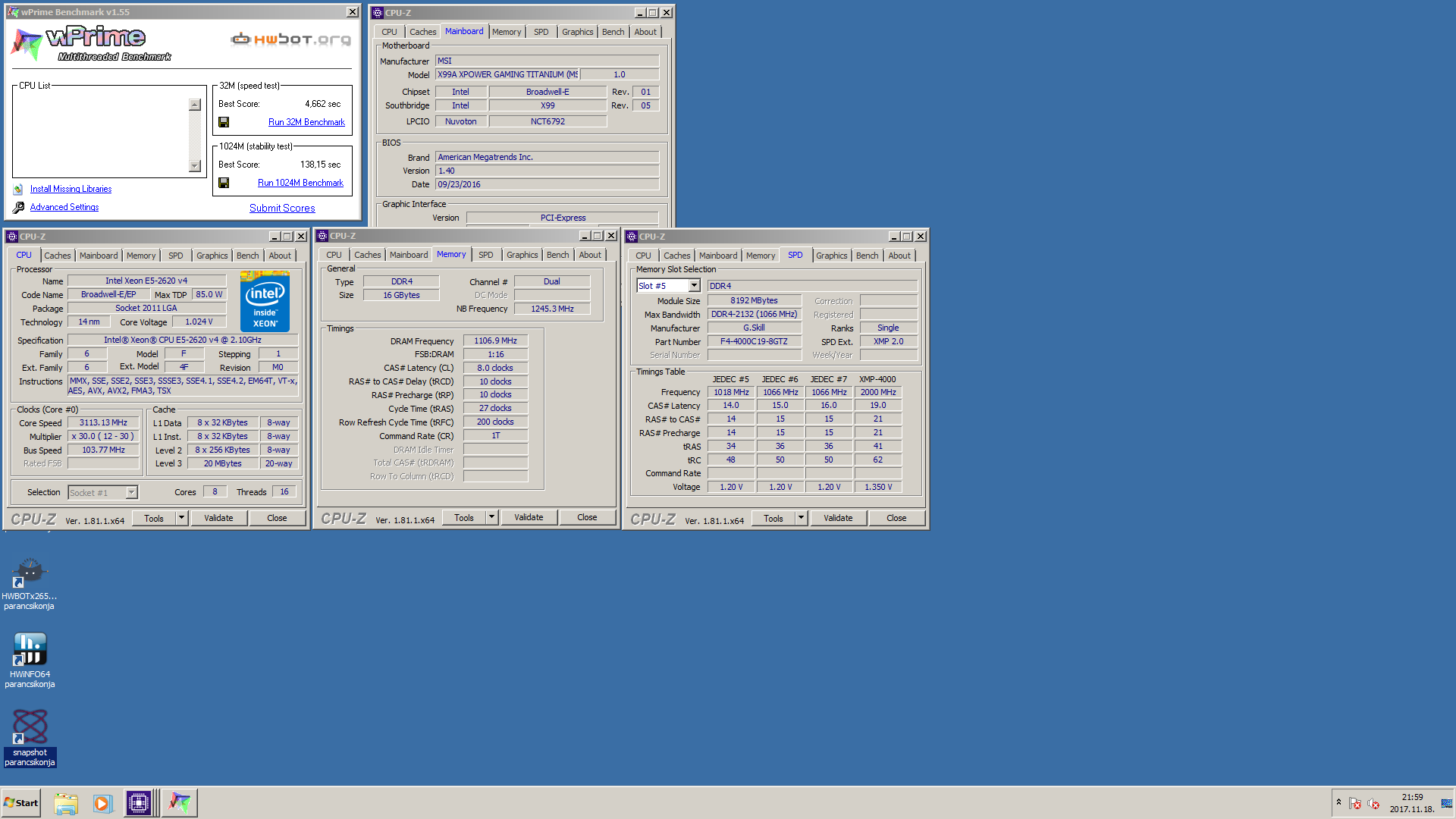The image size is (1456, 819).
Task: Click the Bus Speed 103.77 MHz value
Action: point(103,450)
